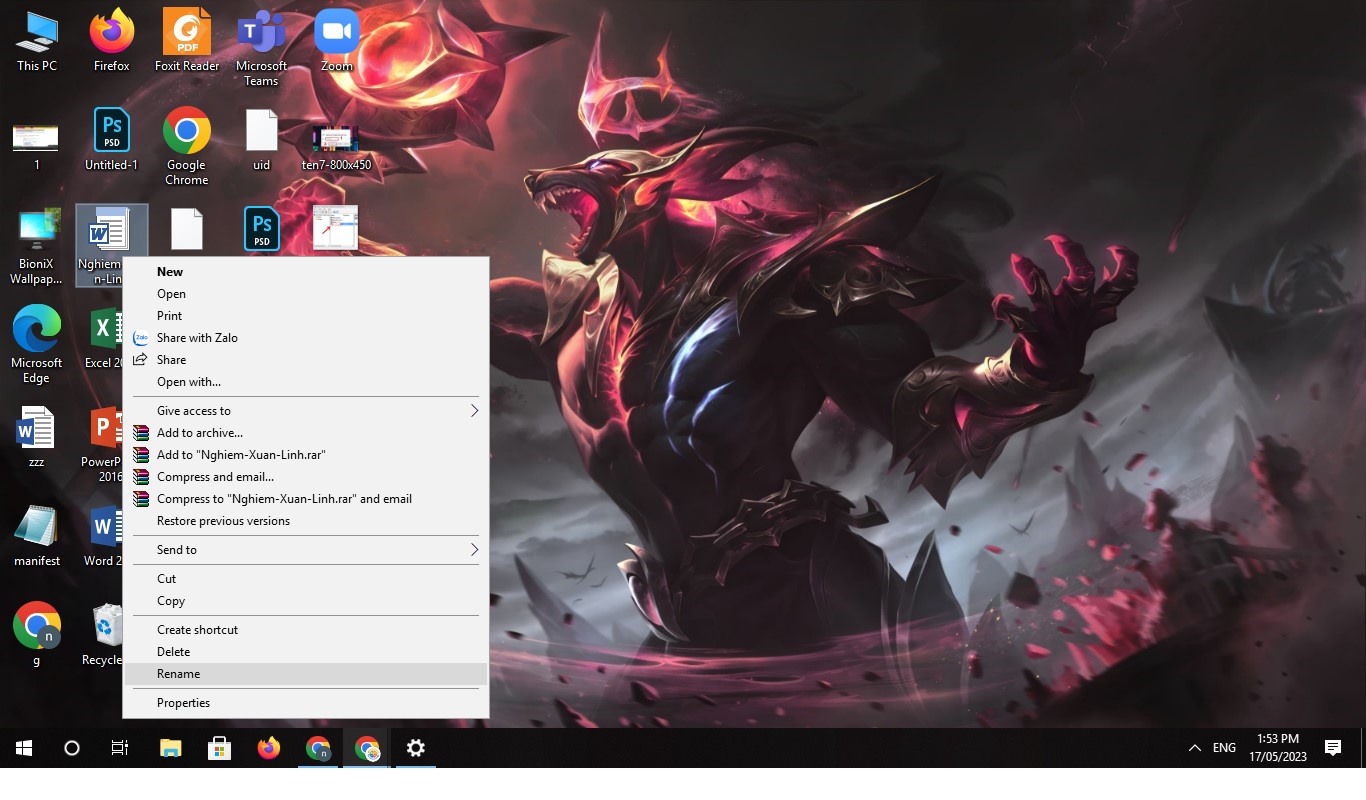Open Cortana search circle on taskbar

click(x=72, y=748)
